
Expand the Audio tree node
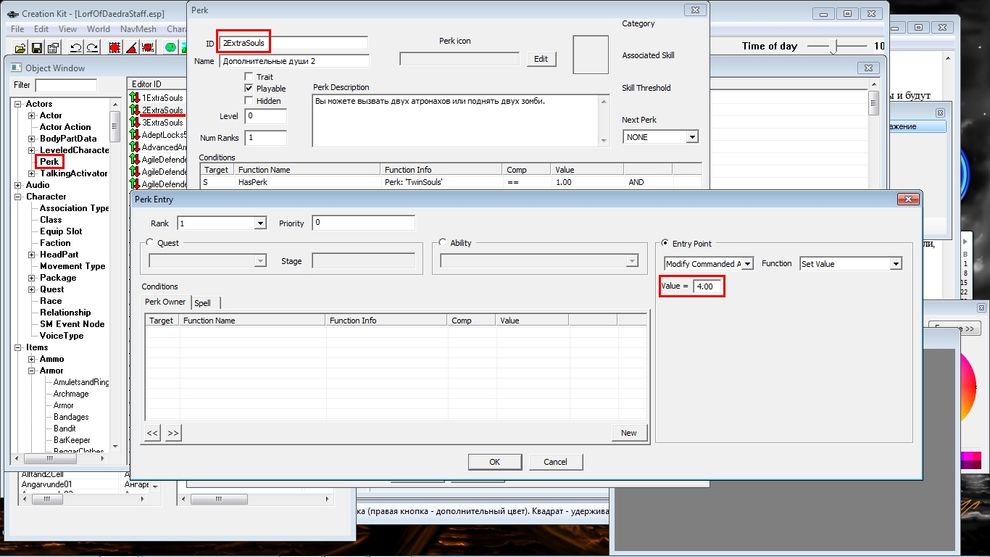coord(17,185)
